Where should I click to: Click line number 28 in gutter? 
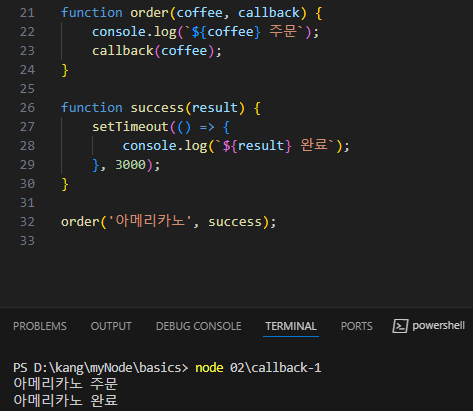point(27,146)
